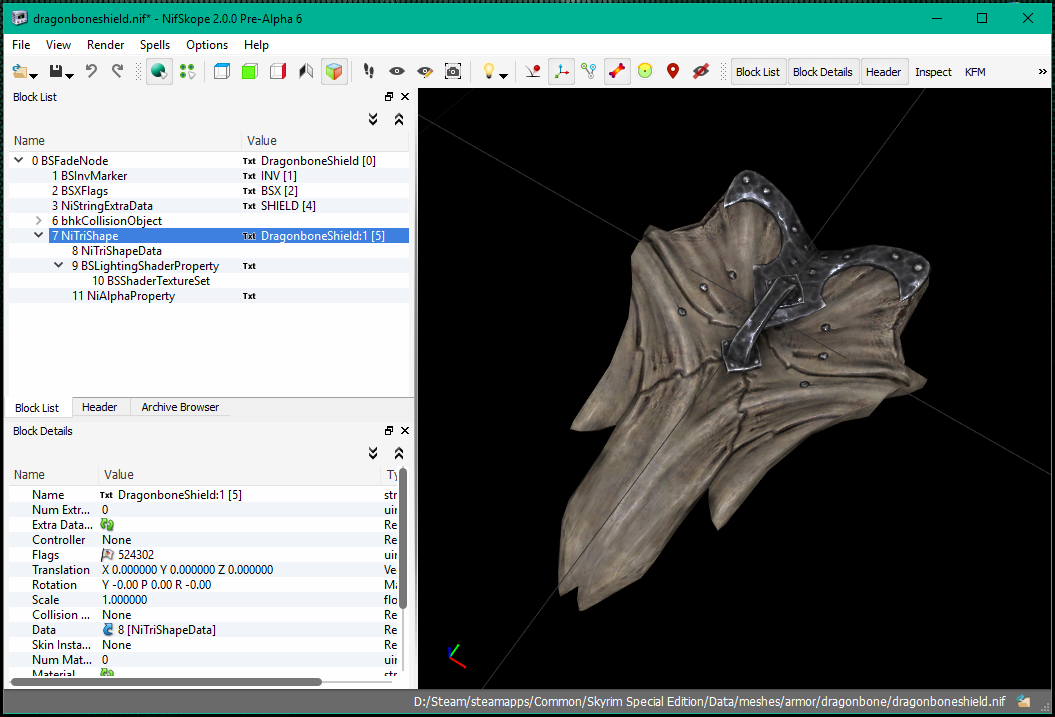Click the Undo arrow in toolbar
1055x717 pixels.
pos(92,71)
